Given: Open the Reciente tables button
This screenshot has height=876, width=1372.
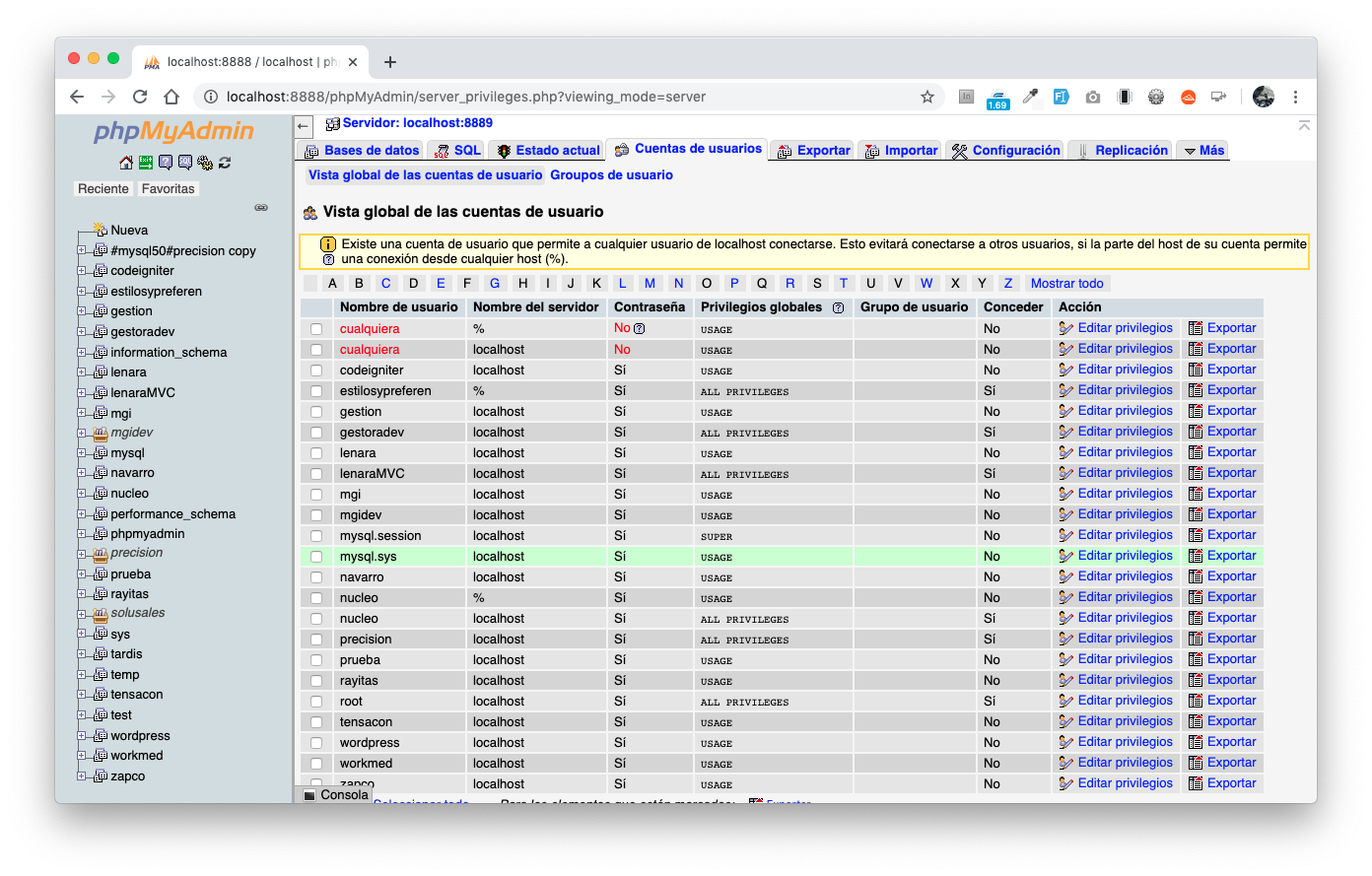Looking at the screenshot, I should tap(103, 189).
